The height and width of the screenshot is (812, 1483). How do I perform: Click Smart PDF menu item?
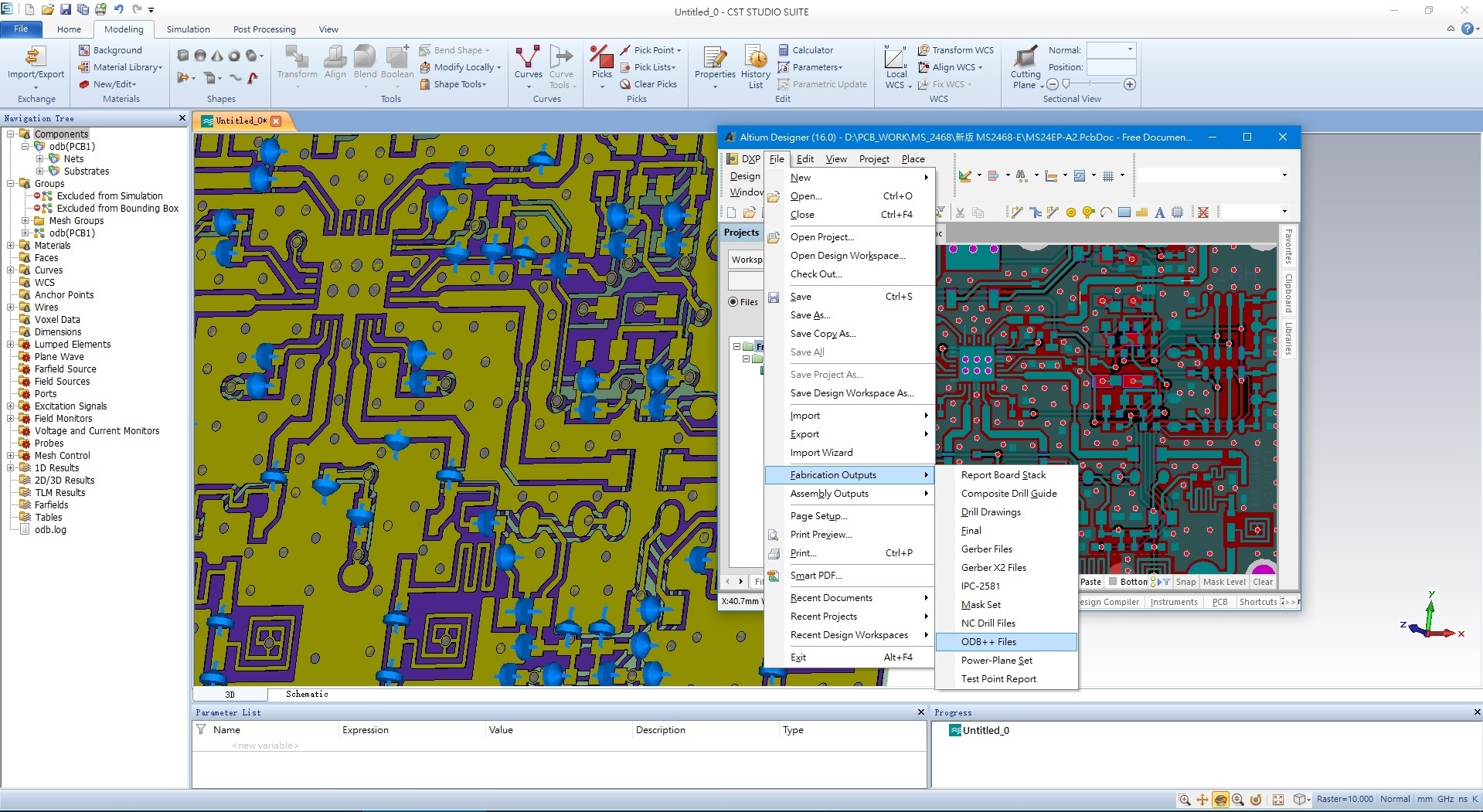click(x=849, y=576)
